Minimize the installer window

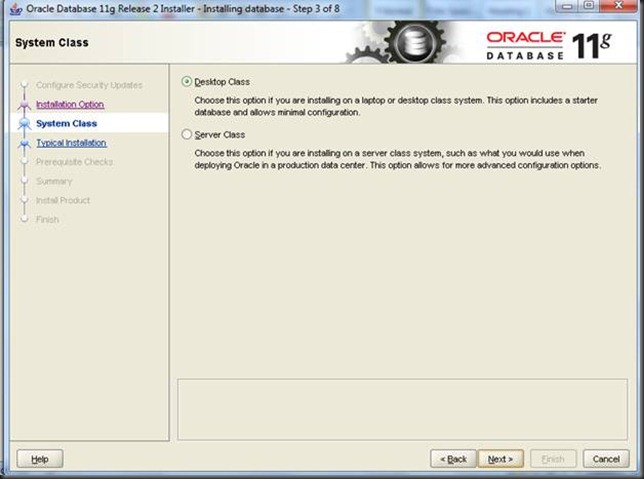(x=567, y=5)
